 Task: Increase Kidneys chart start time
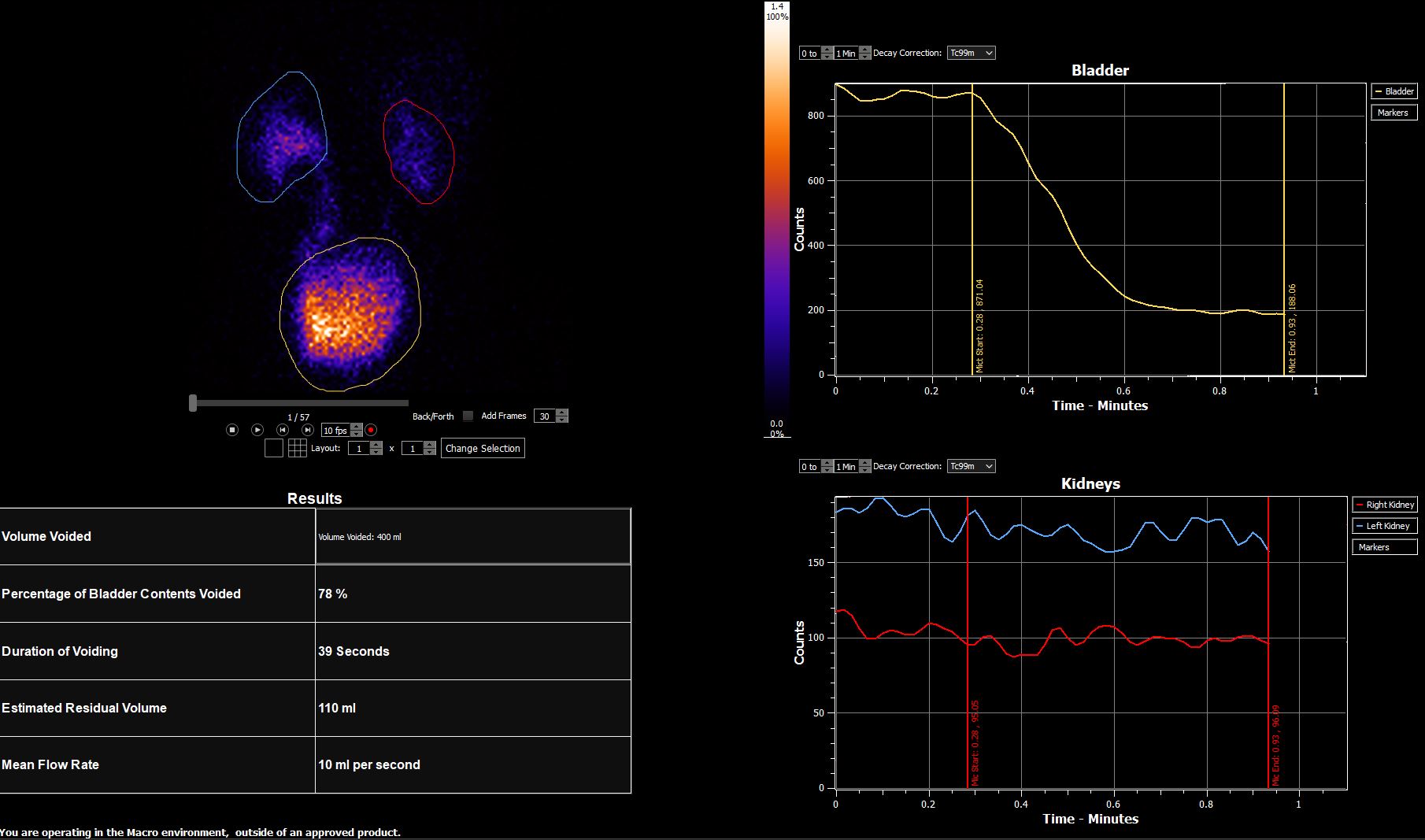827,463
